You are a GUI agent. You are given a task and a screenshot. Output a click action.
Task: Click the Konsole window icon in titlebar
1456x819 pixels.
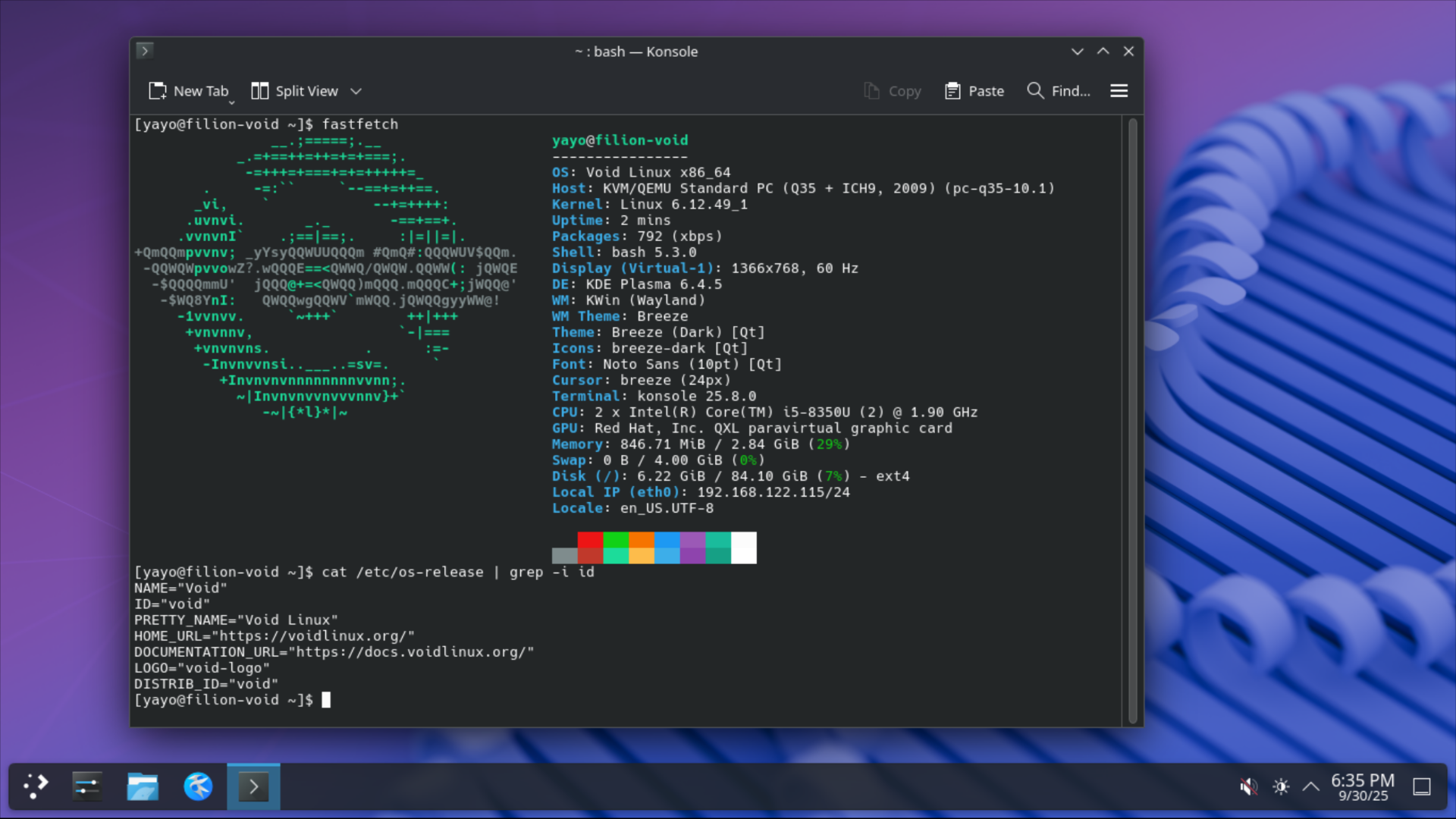click(145, 51)
